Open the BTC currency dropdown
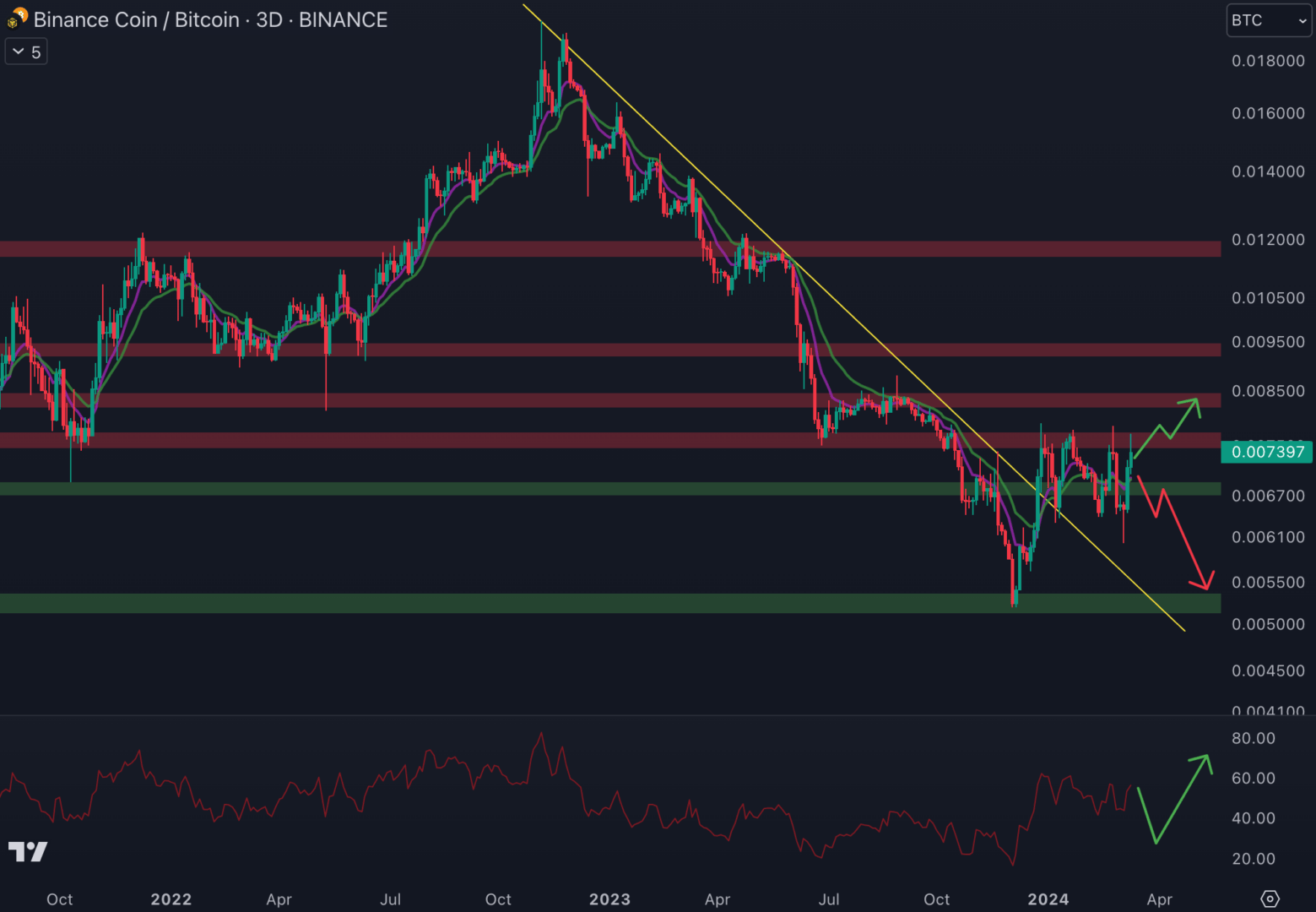The height and width of the screenshot is (912, 1316). (x=1268, y=20)
